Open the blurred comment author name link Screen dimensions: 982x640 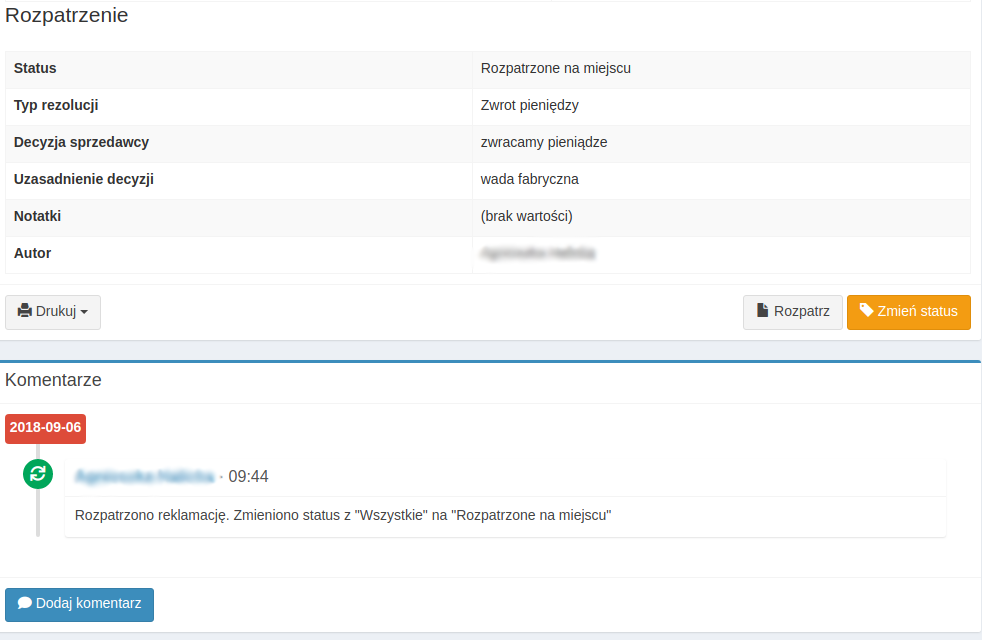click(x=145, y=477)
